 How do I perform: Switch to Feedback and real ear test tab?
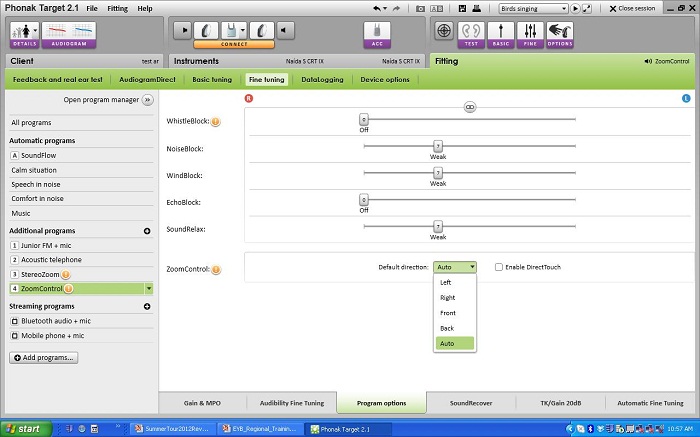58,79
